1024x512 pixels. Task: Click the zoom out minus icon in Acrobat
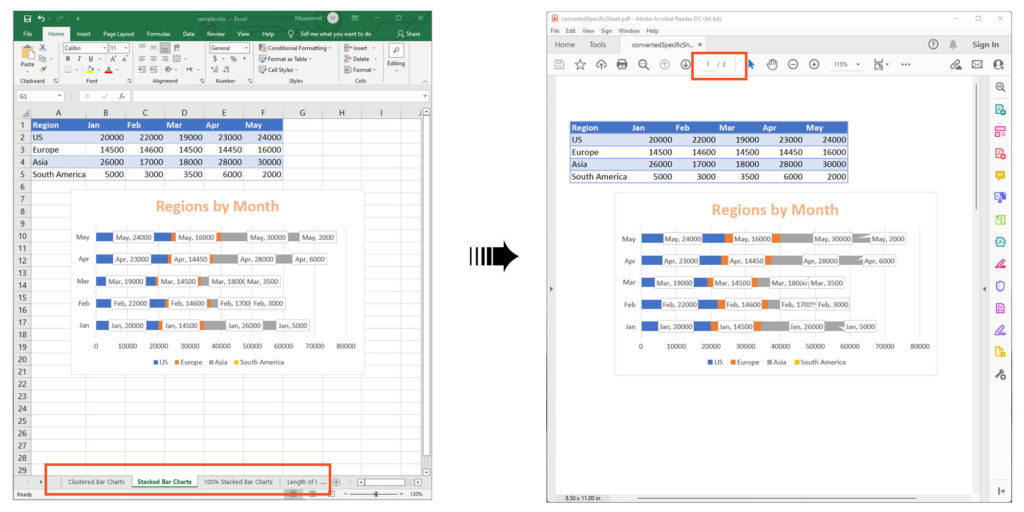tap(793, 64)
